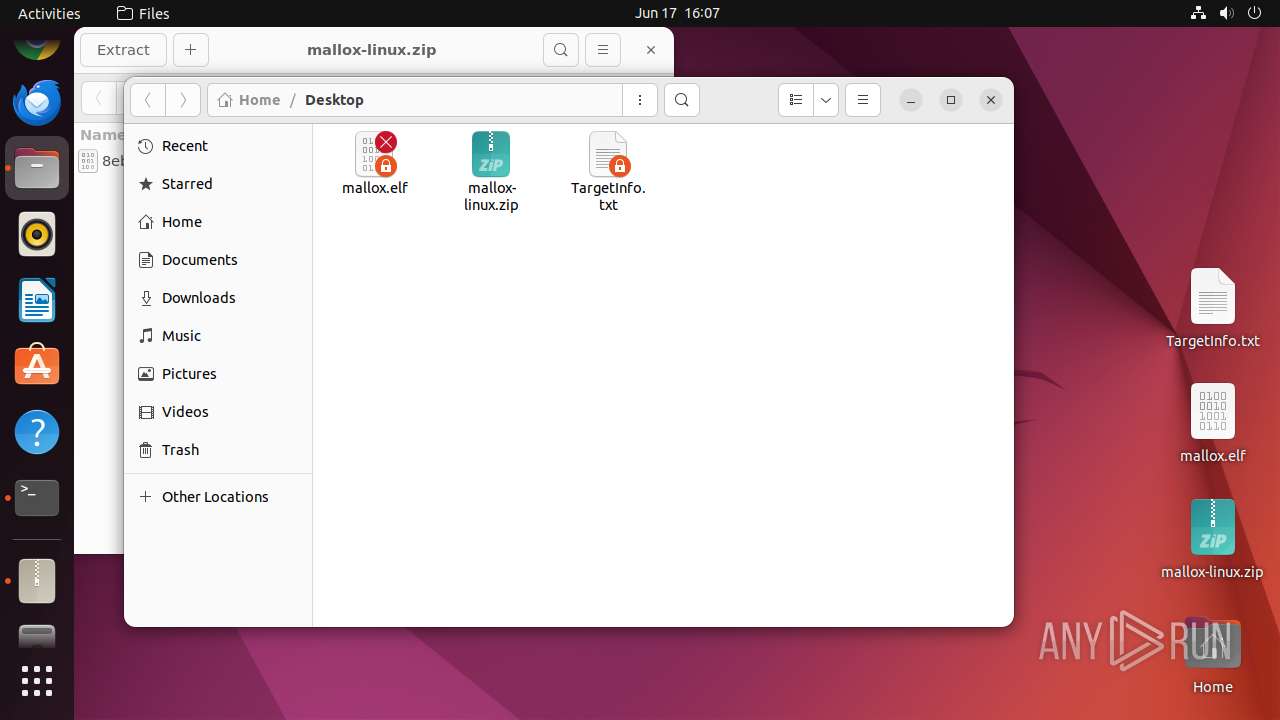1280x720 pixels.
Task: Click Home in the path bar
Action: (x=249, y=100)
